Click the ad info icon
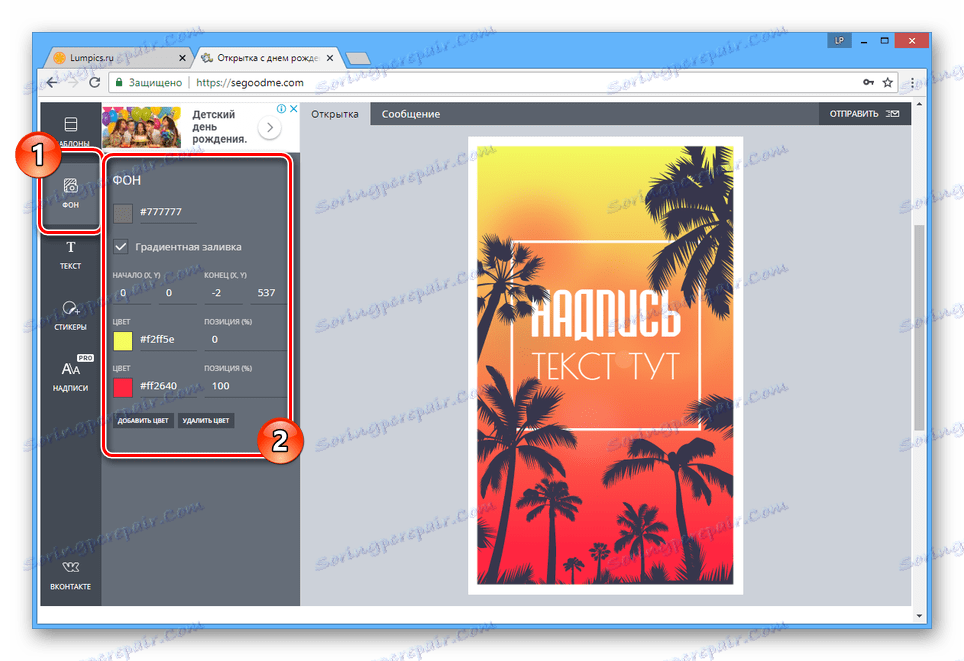The height and width of the screenshot is (661, 964). click(x=281, y=109)
